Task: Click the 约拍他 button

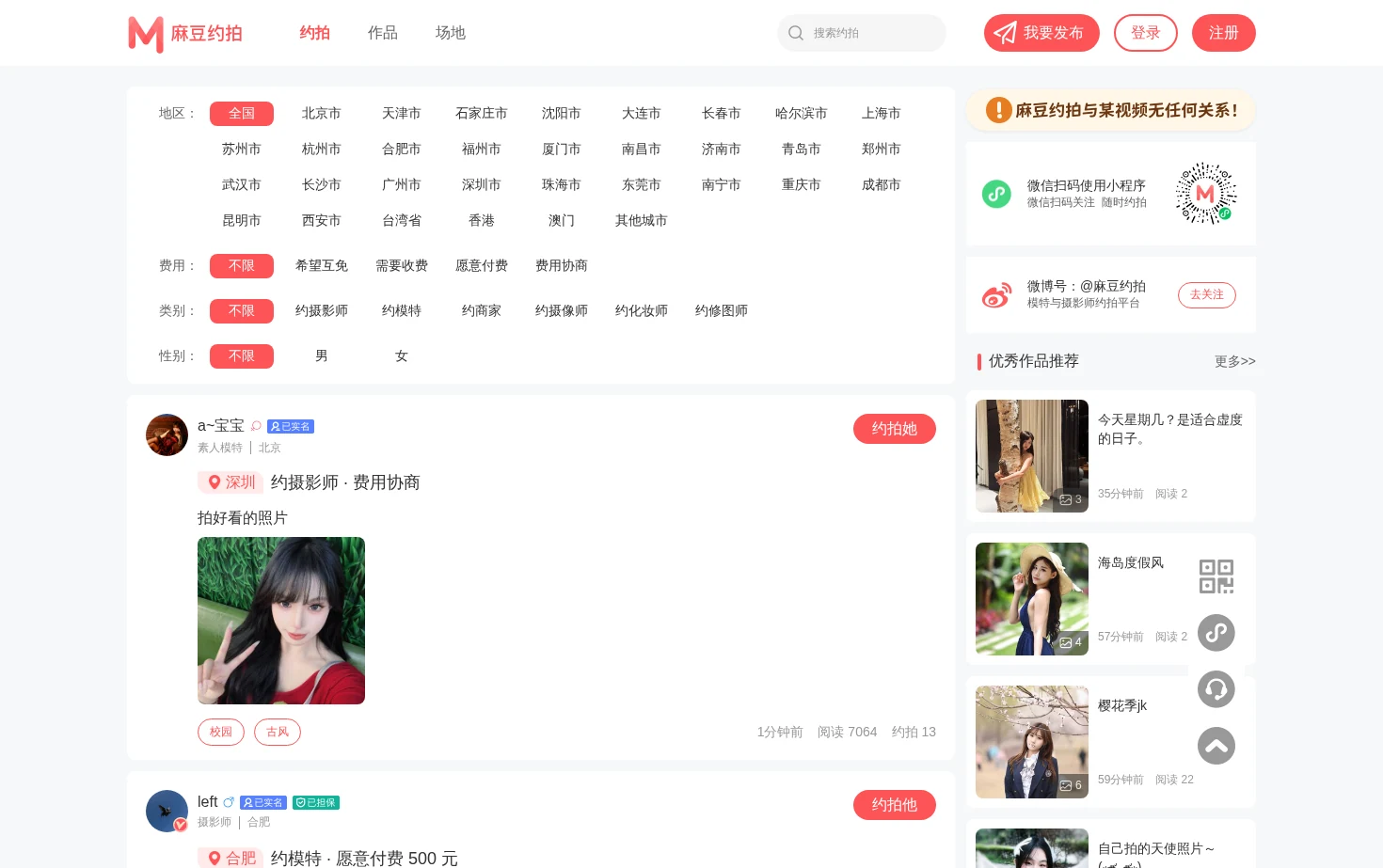Action: coord(895,805)
